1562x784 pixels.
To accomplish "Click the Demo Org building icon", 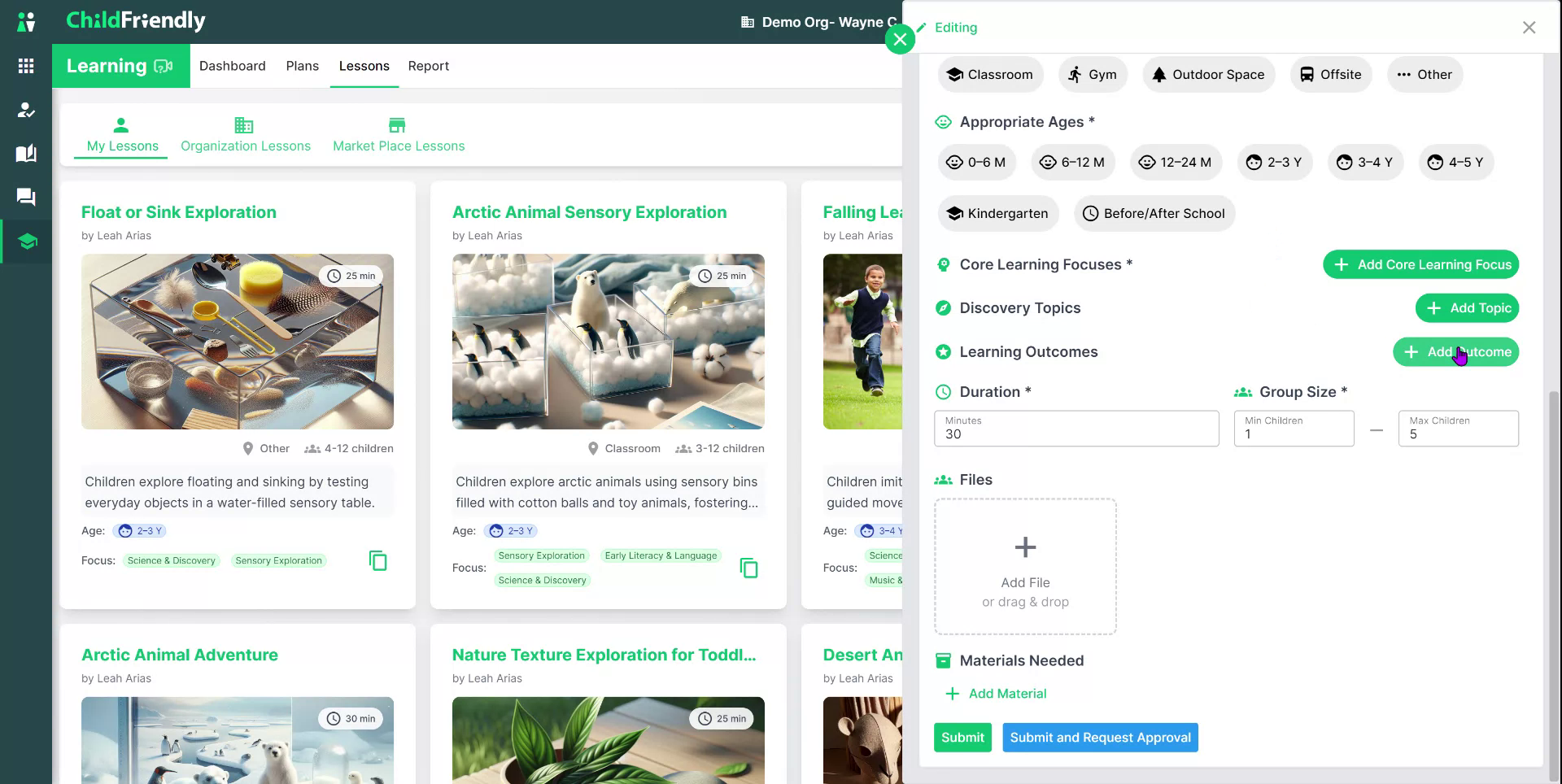I will click(x=748, y=22).
